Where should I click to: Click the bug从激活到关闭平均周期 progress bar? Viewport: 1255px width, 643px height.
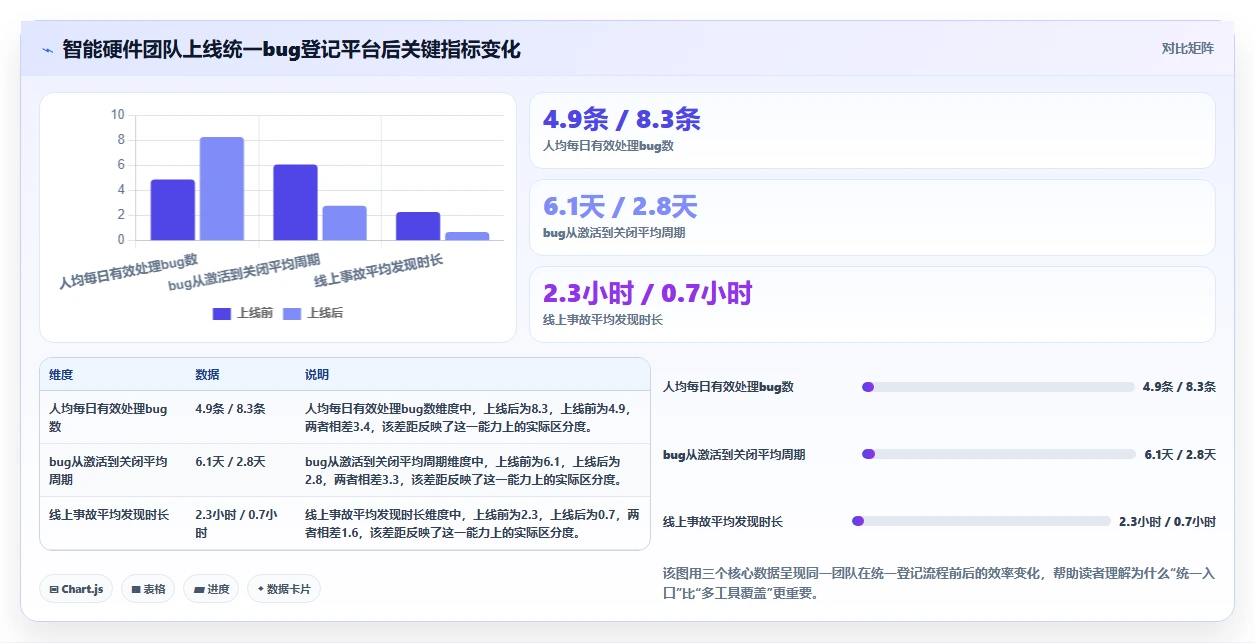(x=999, y=454)
